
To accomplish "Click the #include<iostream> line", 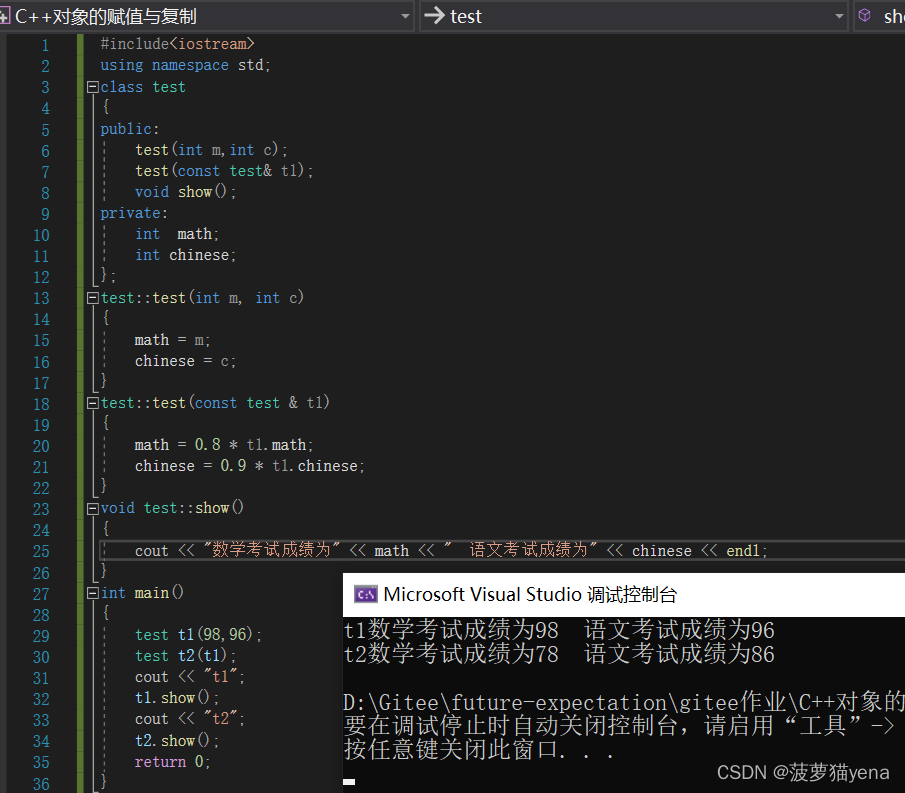I will point(177,44).
